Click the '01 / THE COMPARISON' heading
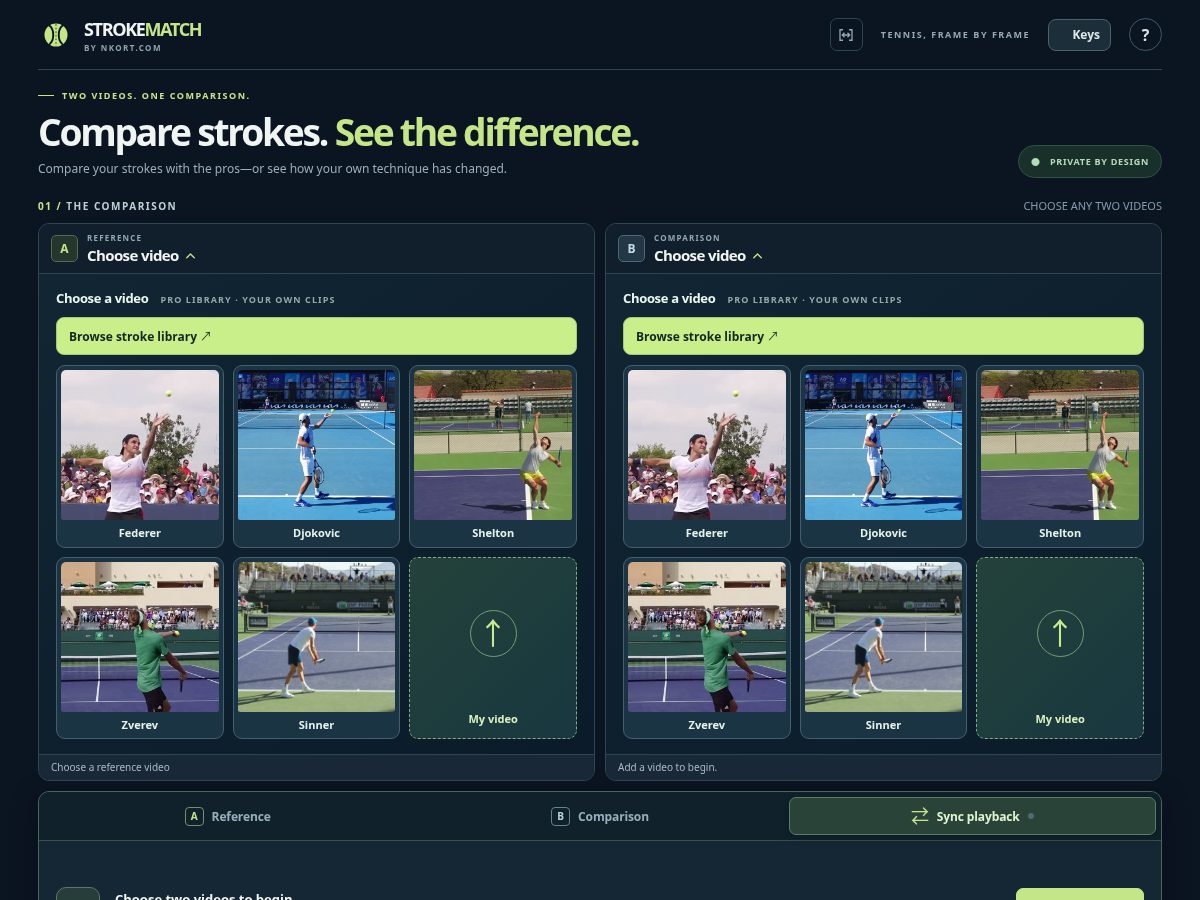Image resolution: width=1200 pixels, height=900 pixels. pos(107,206)
